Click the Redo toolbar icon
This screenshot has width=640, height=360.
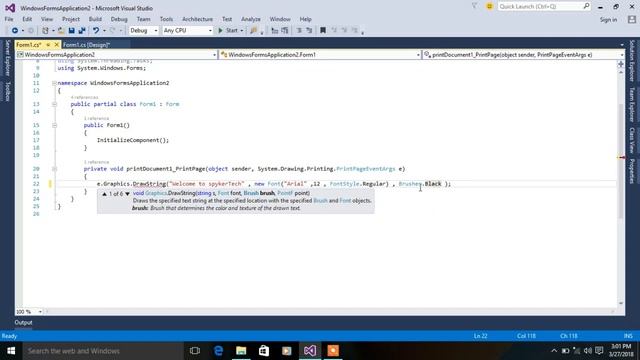113,31
